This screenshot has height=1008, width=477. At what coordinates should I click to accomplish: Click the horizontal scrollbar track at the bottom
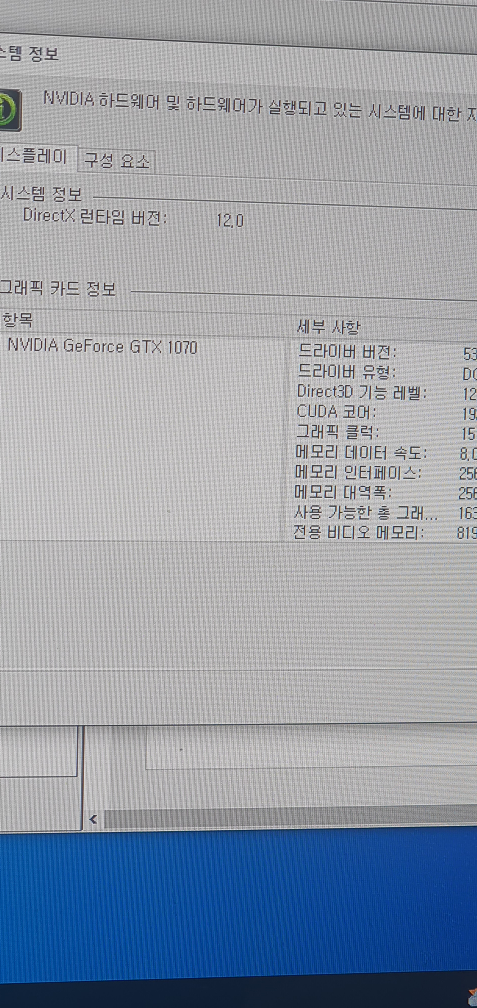(x=289, y=818)
